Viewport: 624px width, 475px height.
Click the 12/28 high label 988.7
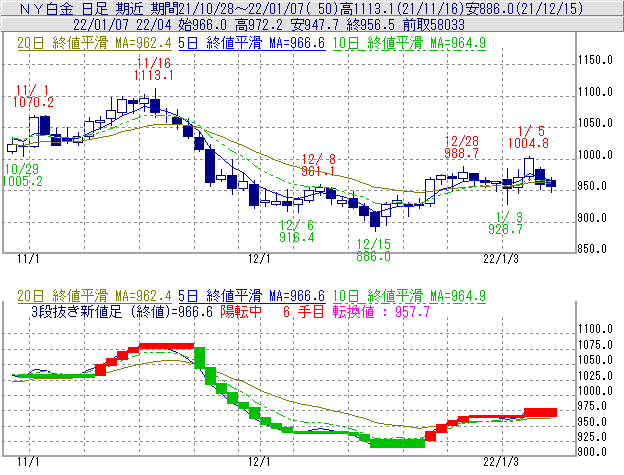pyautogui.click(x=461, y=153)
